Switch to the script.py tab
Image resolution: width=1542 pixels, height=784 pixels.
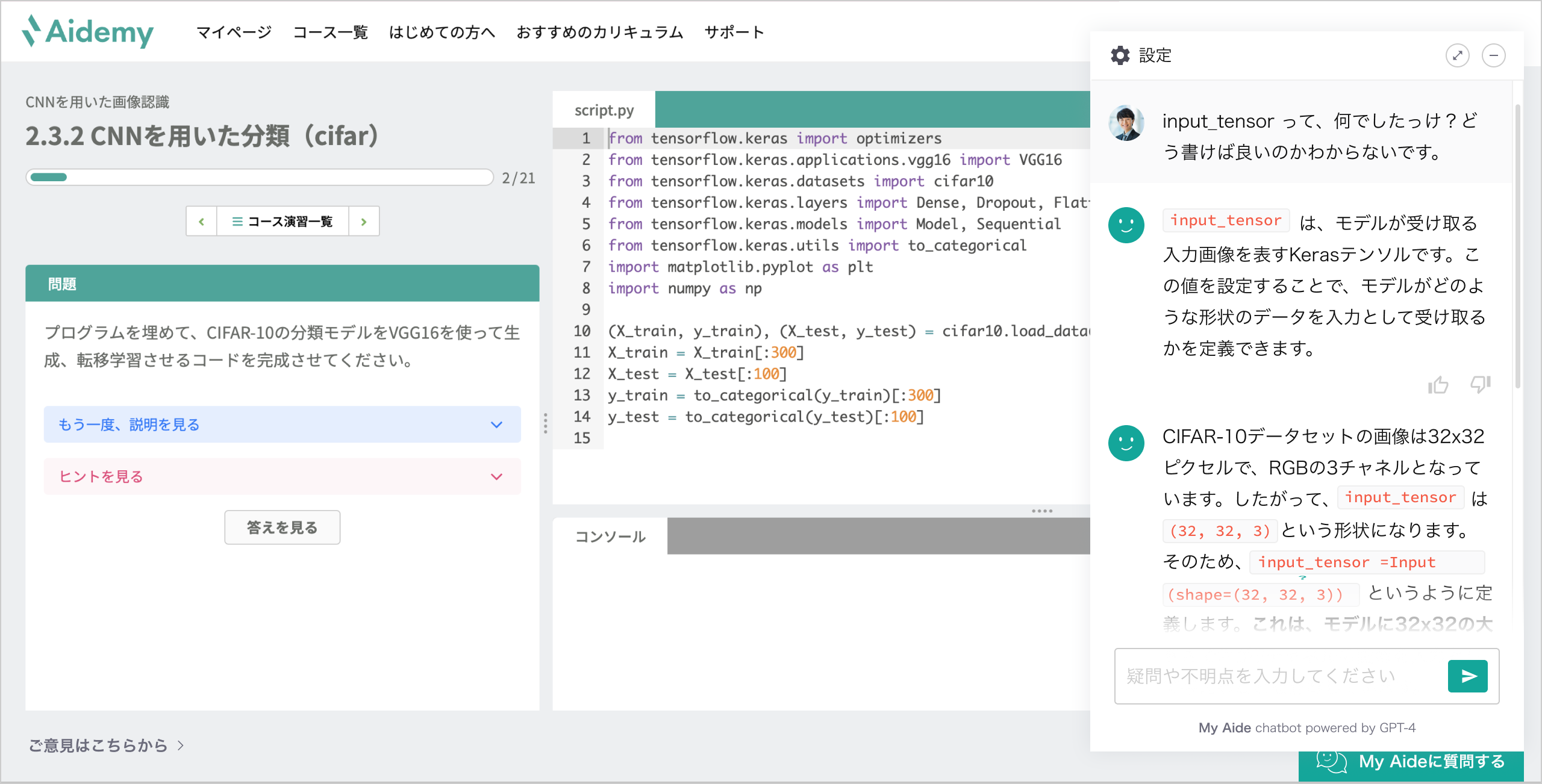click(x=603, y=110)
